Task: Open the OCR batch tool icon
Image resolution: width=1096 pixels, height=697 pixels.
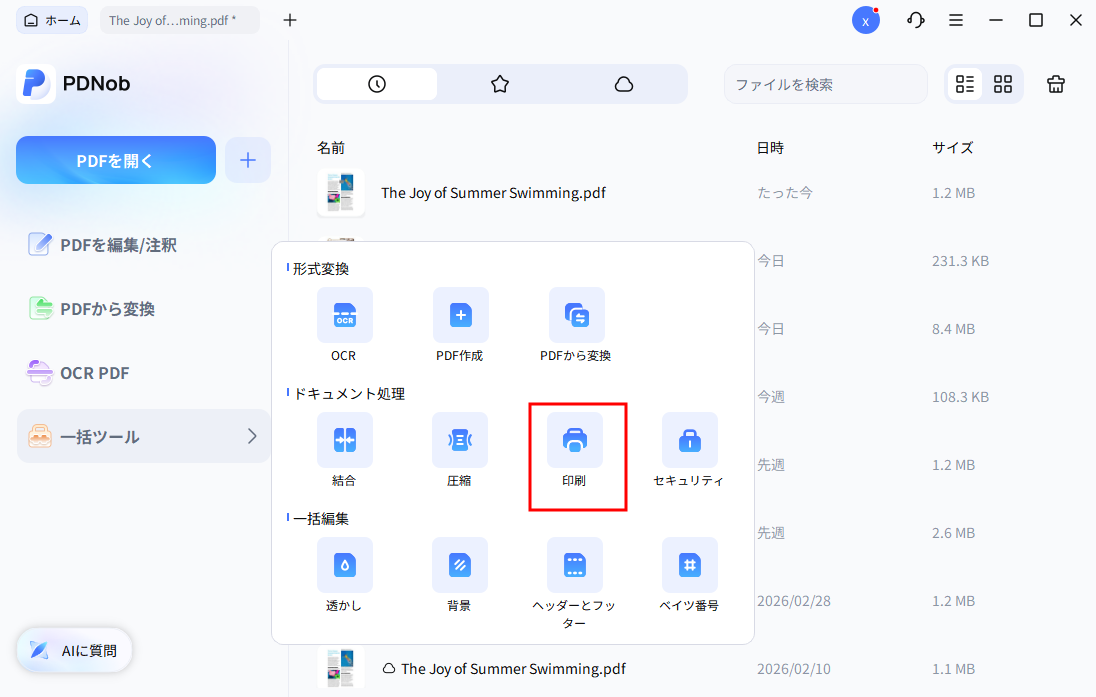Action: (344, 315)
